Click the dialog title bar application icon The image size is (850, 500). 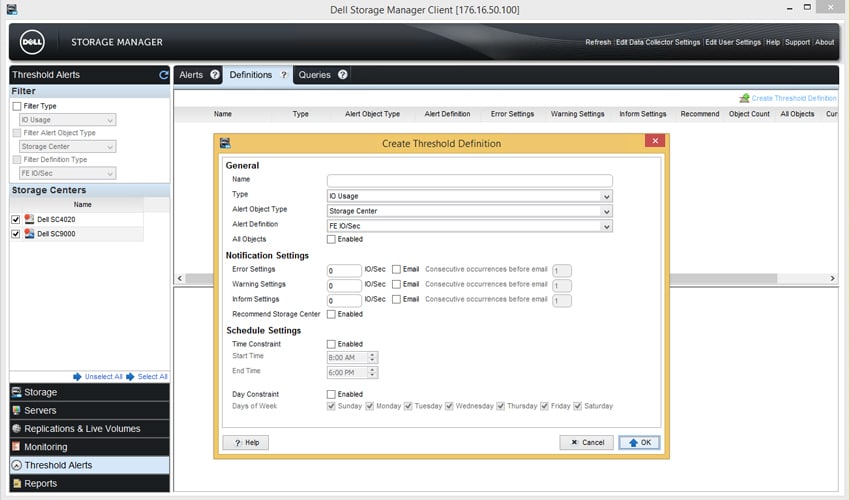tap(225, 143)
